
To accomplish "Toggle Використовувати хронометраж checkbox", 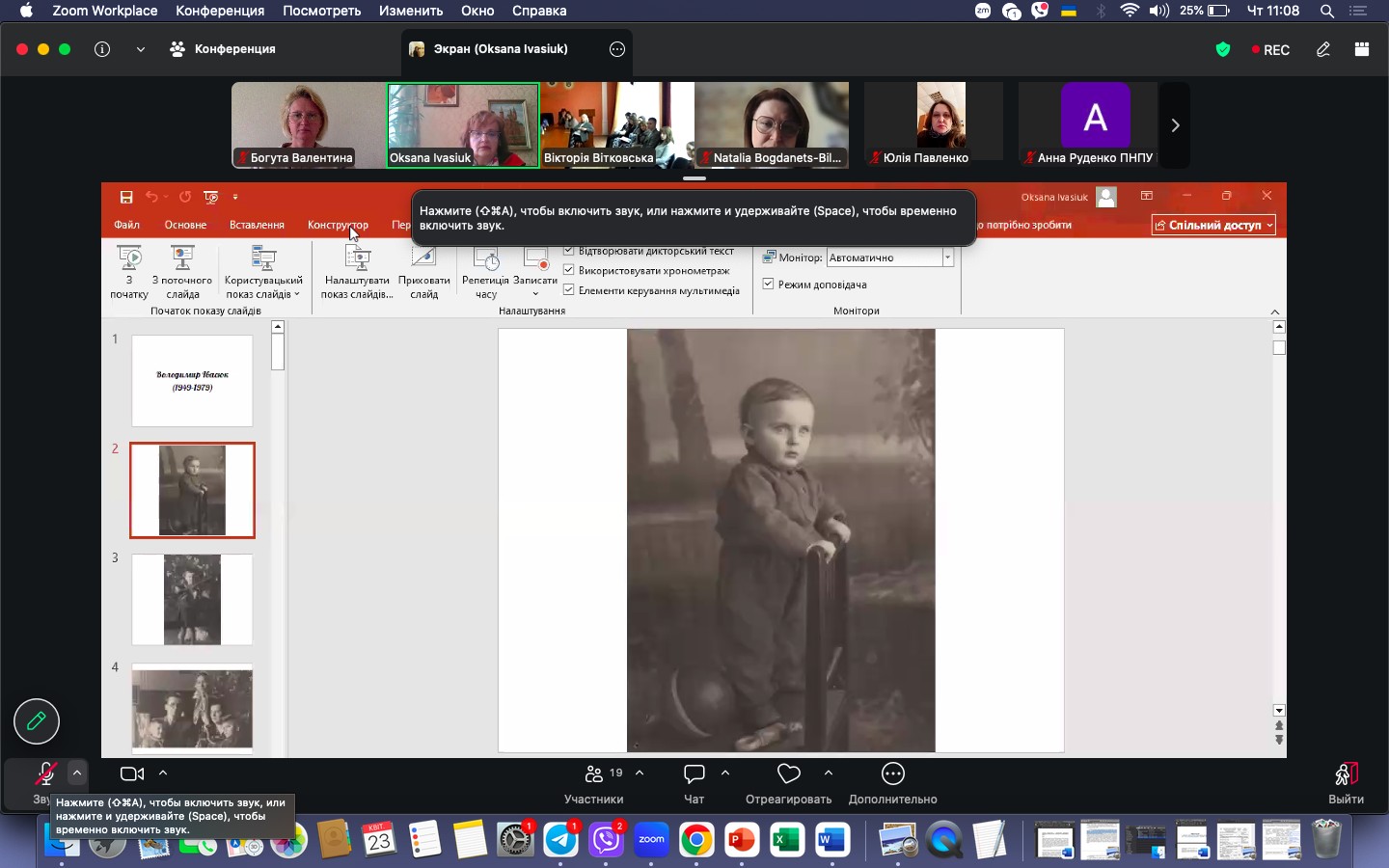I will (569, 271).
